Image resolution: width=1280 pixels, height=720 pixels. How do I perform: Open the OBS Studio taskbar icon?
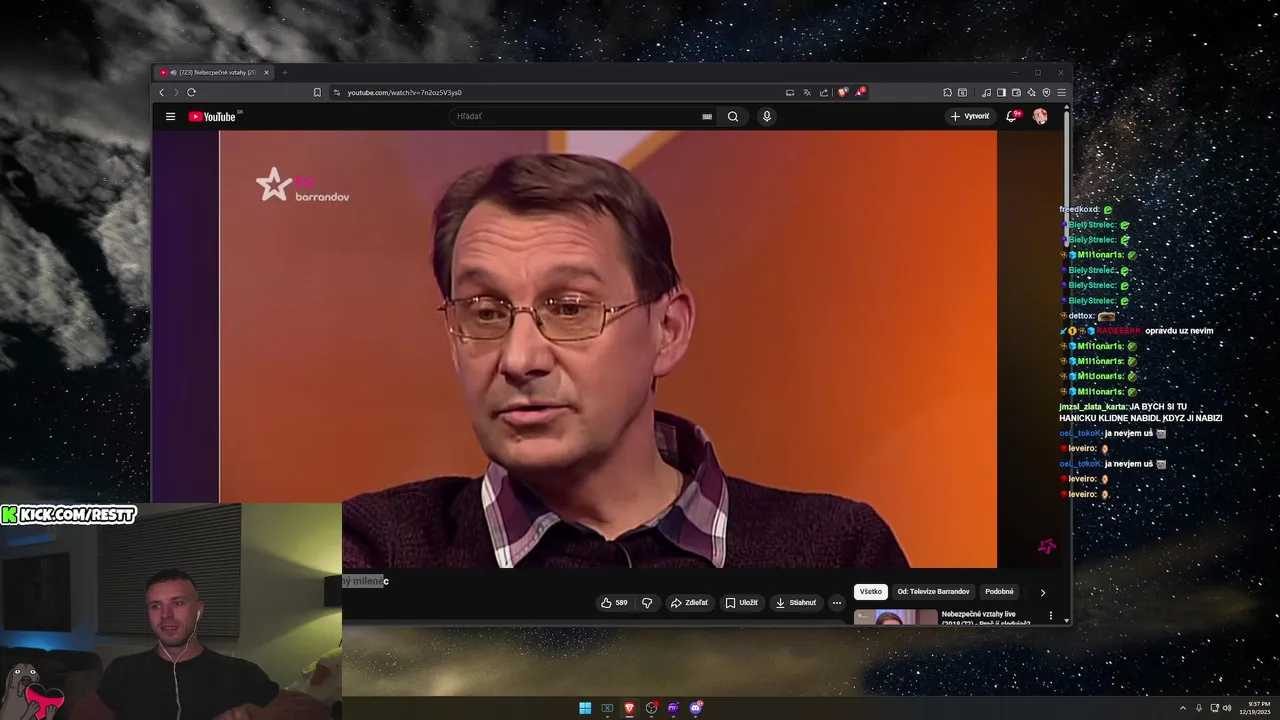pyautogui.click(x=652, y=708)
